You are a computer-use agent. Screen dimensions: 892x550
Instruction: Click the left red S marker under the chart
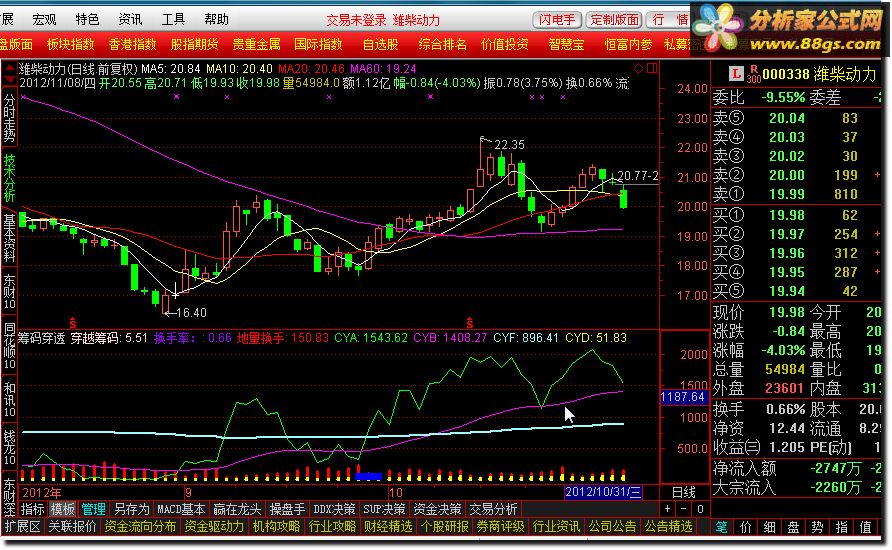tap(73, 324)
